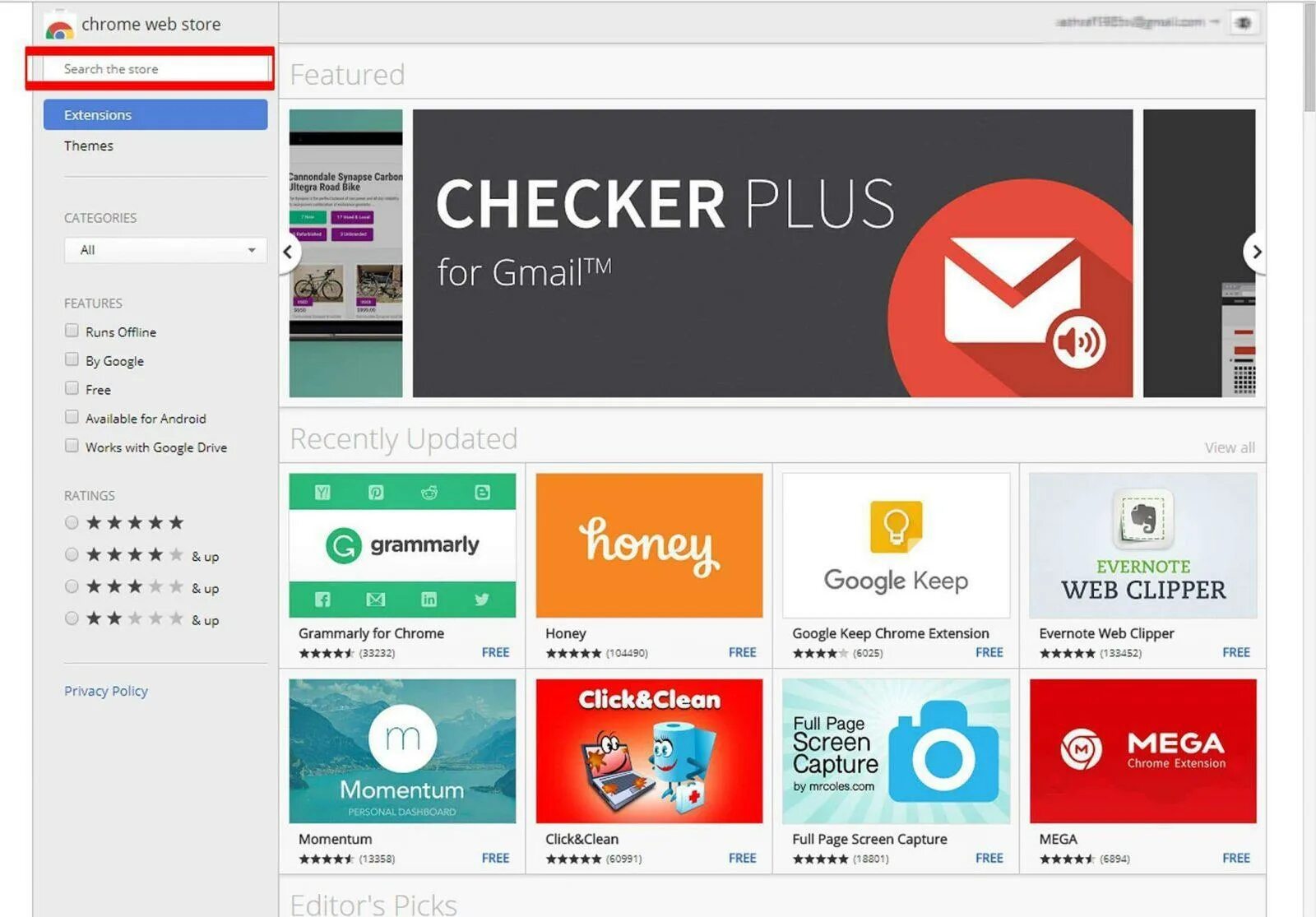Click Checker Plus for Gmail featured banner
The width and height of the screenshot is (1316, 917).
(772, 253)
